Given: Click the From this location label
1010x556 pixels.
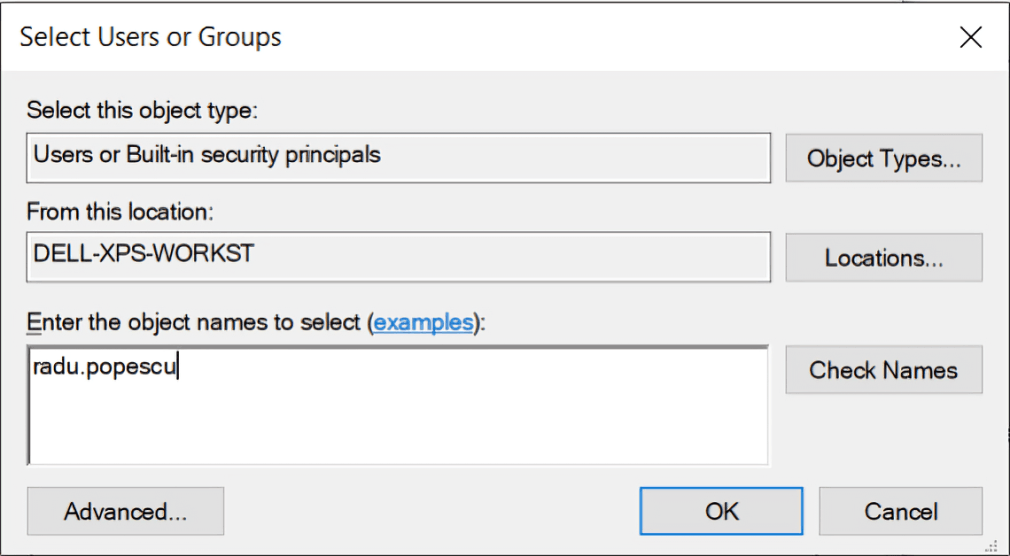Looking at the screenshot, I should click(x=120, y=211).
